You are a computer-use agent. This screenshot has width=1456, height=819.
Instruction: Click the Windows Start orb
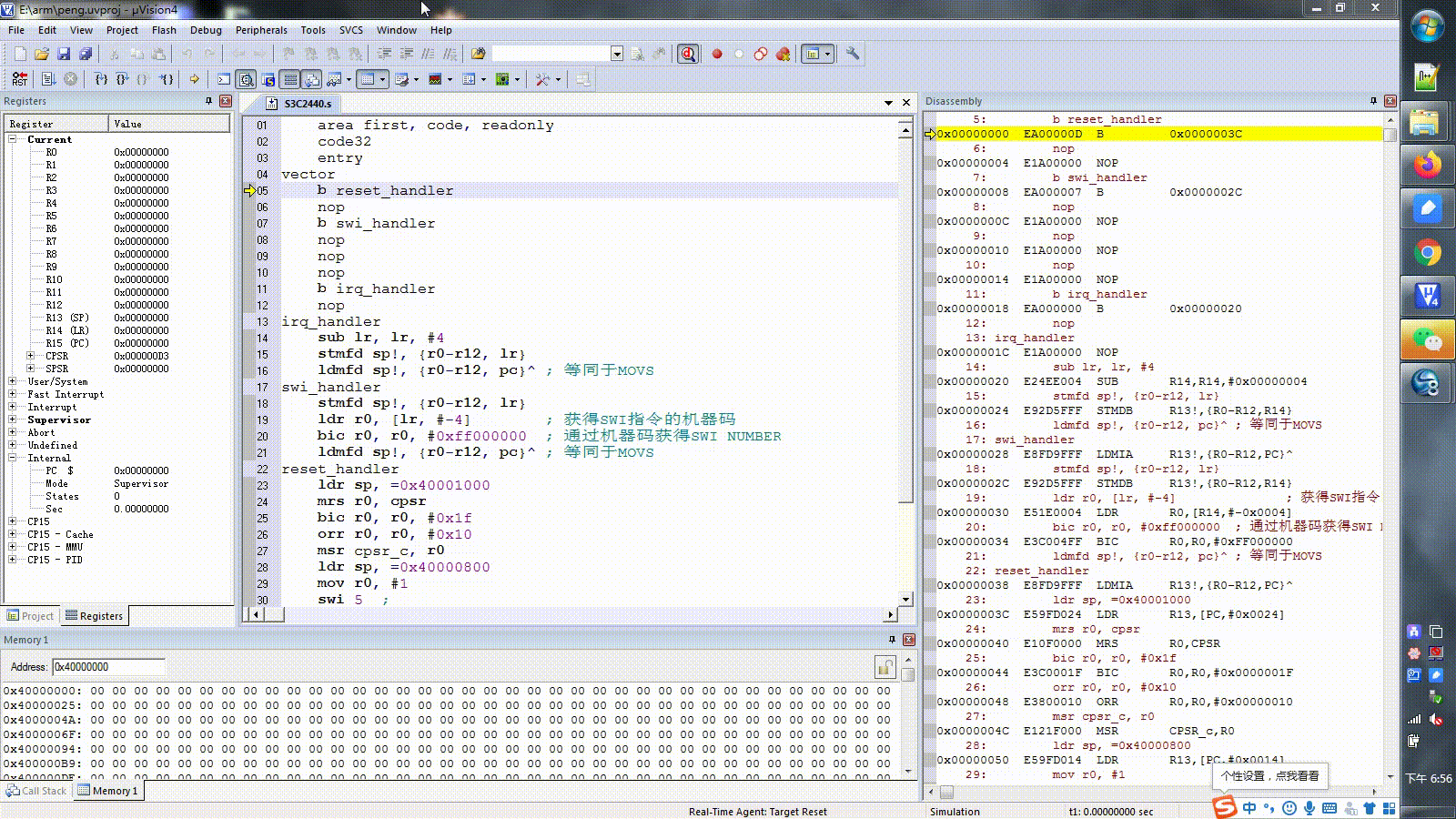pos(1428,26)
